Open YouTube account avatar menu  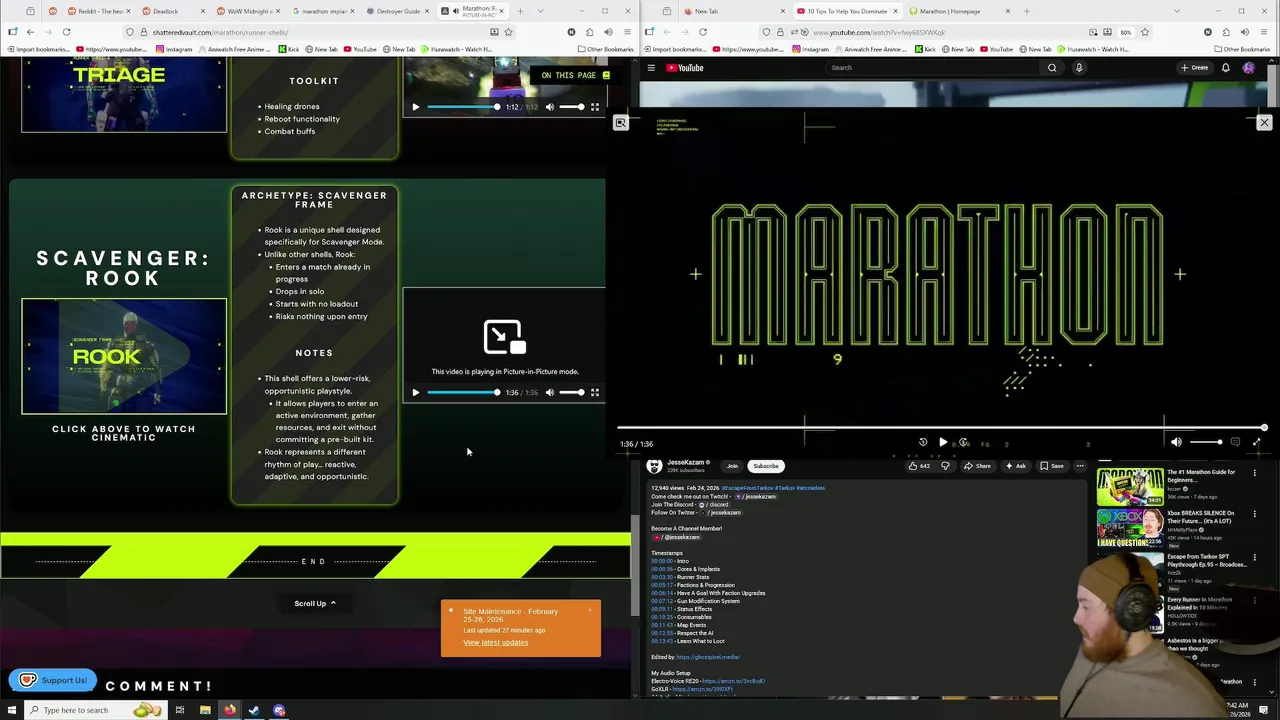(x=1249, y=68)
